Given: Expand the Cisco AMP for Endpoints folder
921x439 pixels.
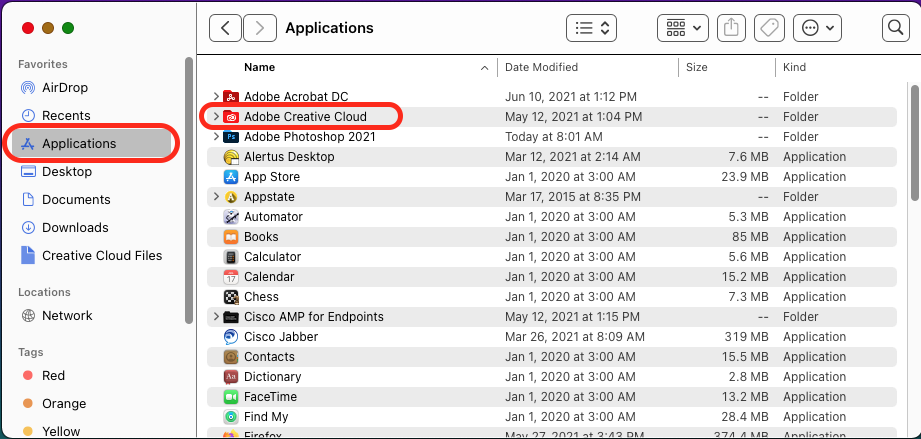Looking at the screenshot, I should [x=216, y=316].
